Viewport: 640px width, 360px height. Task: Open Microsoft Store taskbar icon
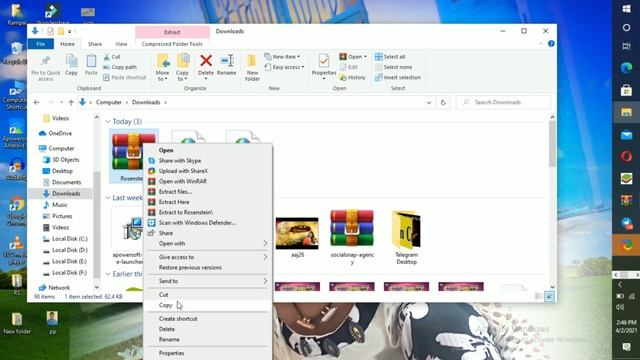point(627,90)
